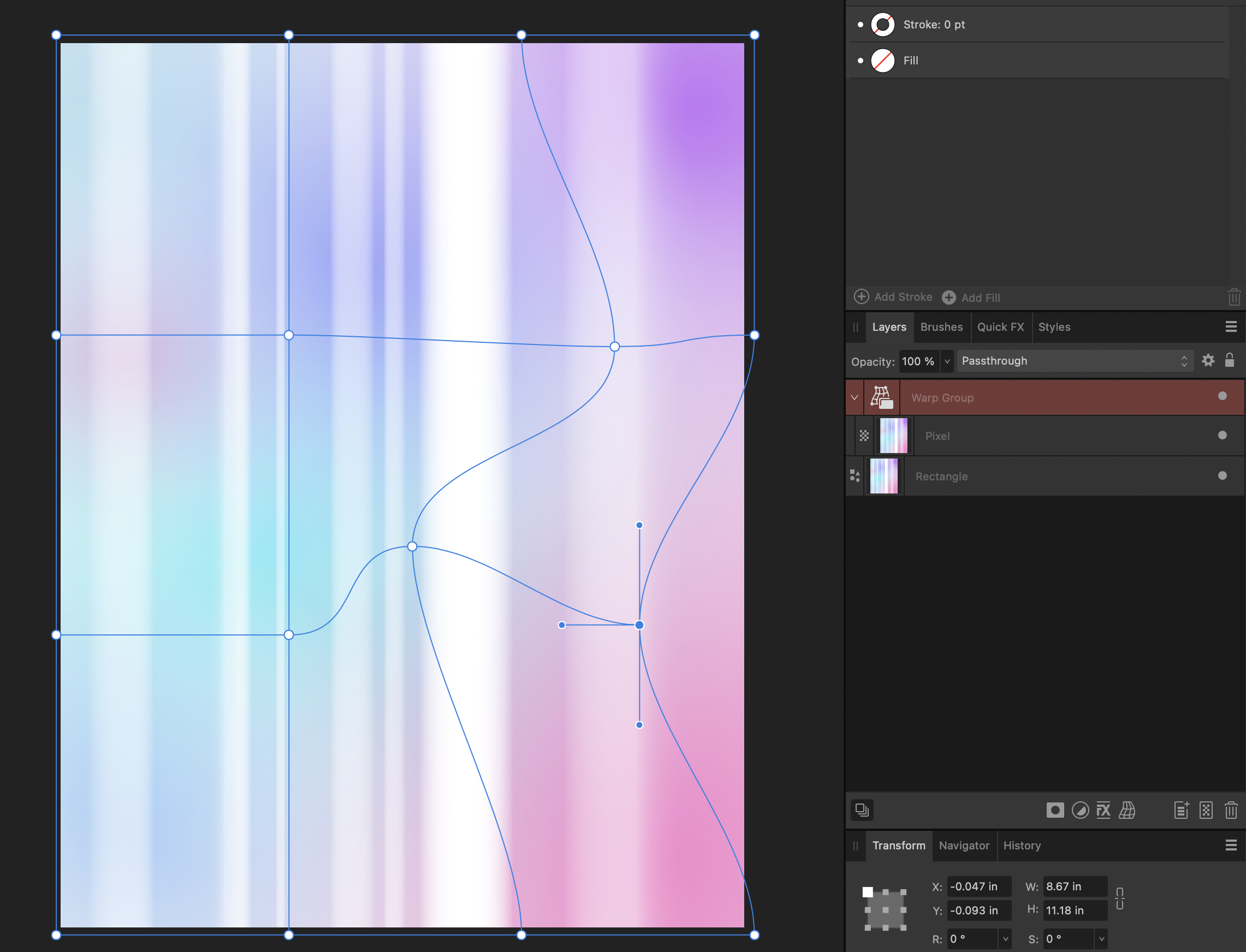This screenshot has width=1246, height=952.
Task: Click the R rotation field
Action: click(972, 939)
